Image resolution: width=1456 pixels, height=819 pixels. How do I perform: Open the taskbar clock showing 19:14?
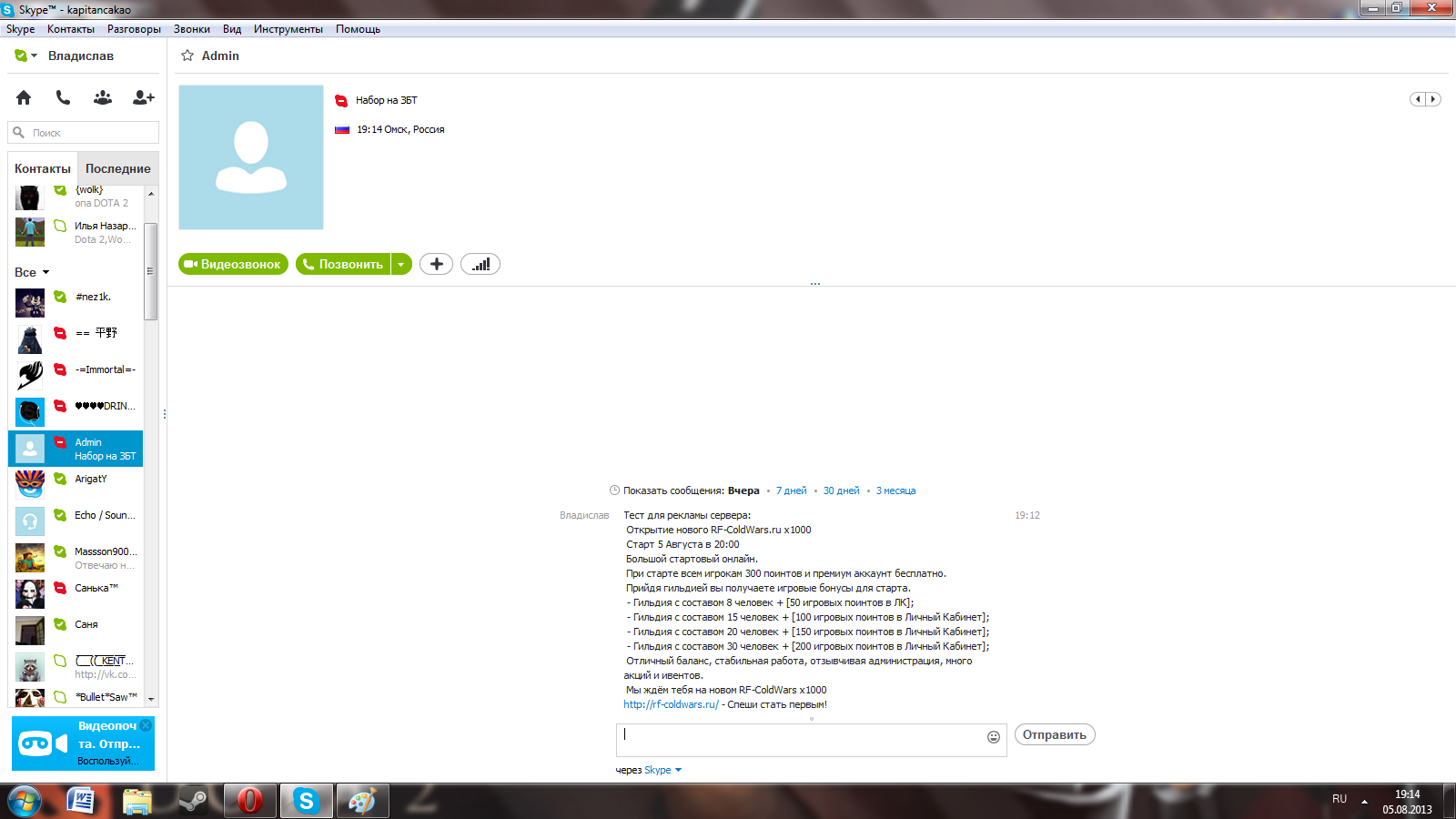point(1408,802)
